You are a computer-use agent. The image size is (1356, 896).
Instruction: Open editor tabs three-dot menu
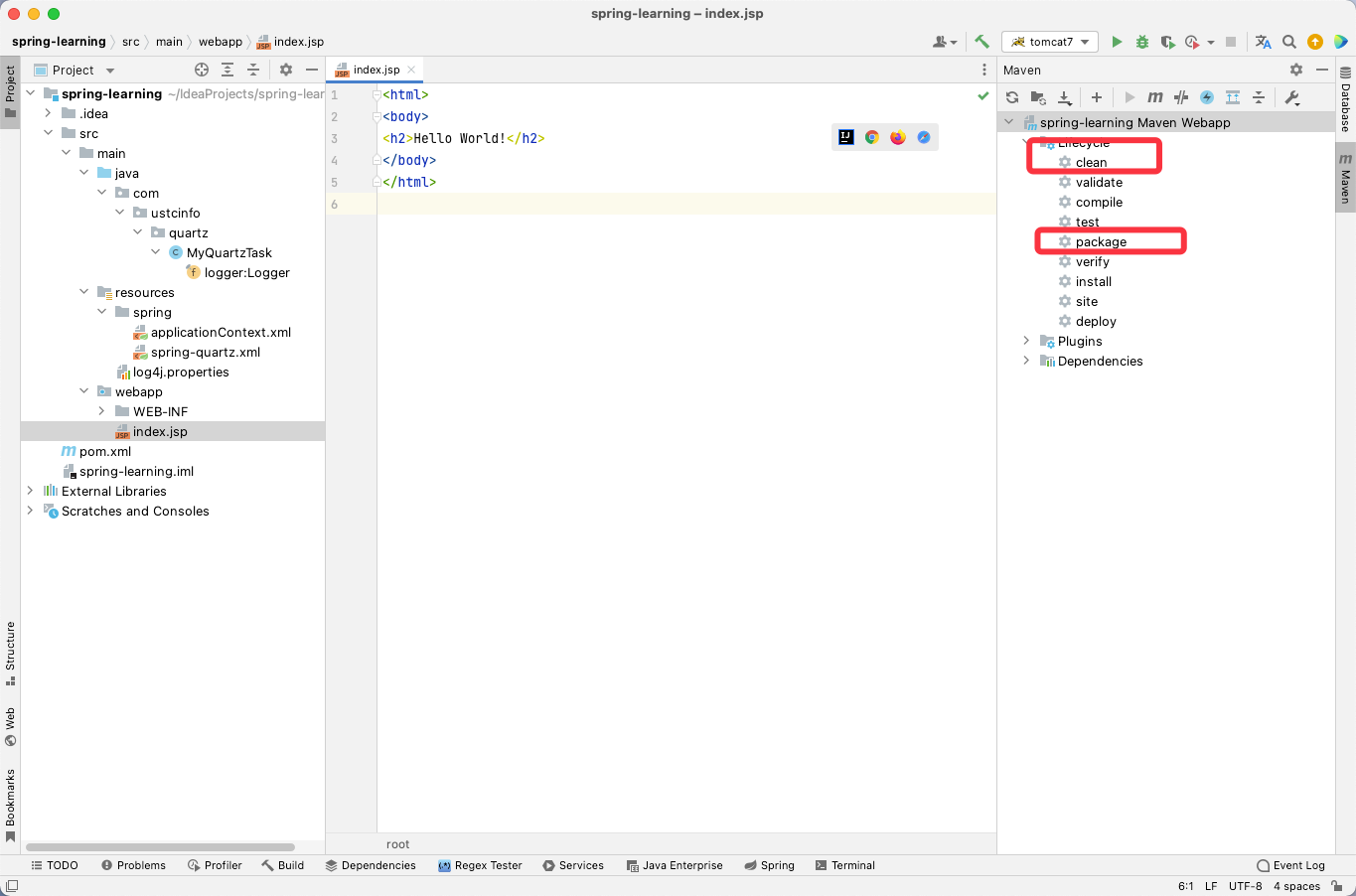point(983,70)
